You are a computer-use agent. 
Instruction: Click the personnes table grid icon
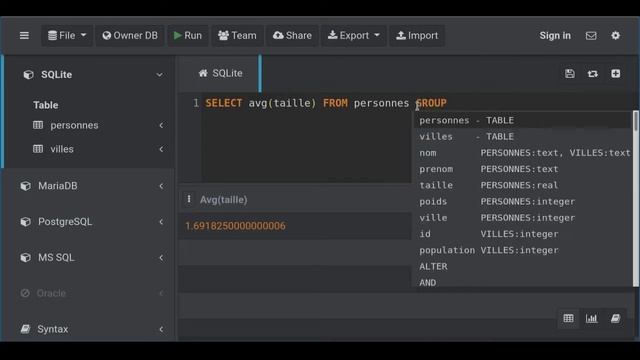38,125
